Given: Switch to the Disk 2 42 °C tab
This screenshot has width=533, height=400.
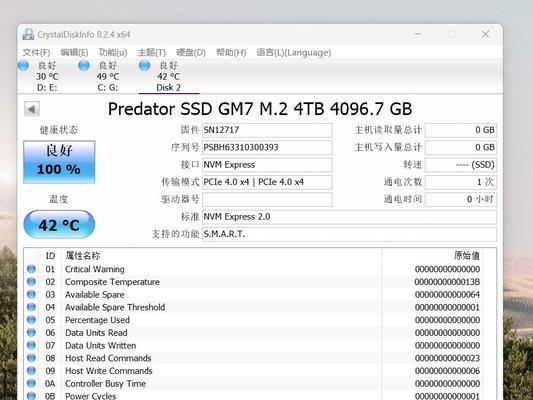Looking at the screenshot, I should [x=169, y=76].
